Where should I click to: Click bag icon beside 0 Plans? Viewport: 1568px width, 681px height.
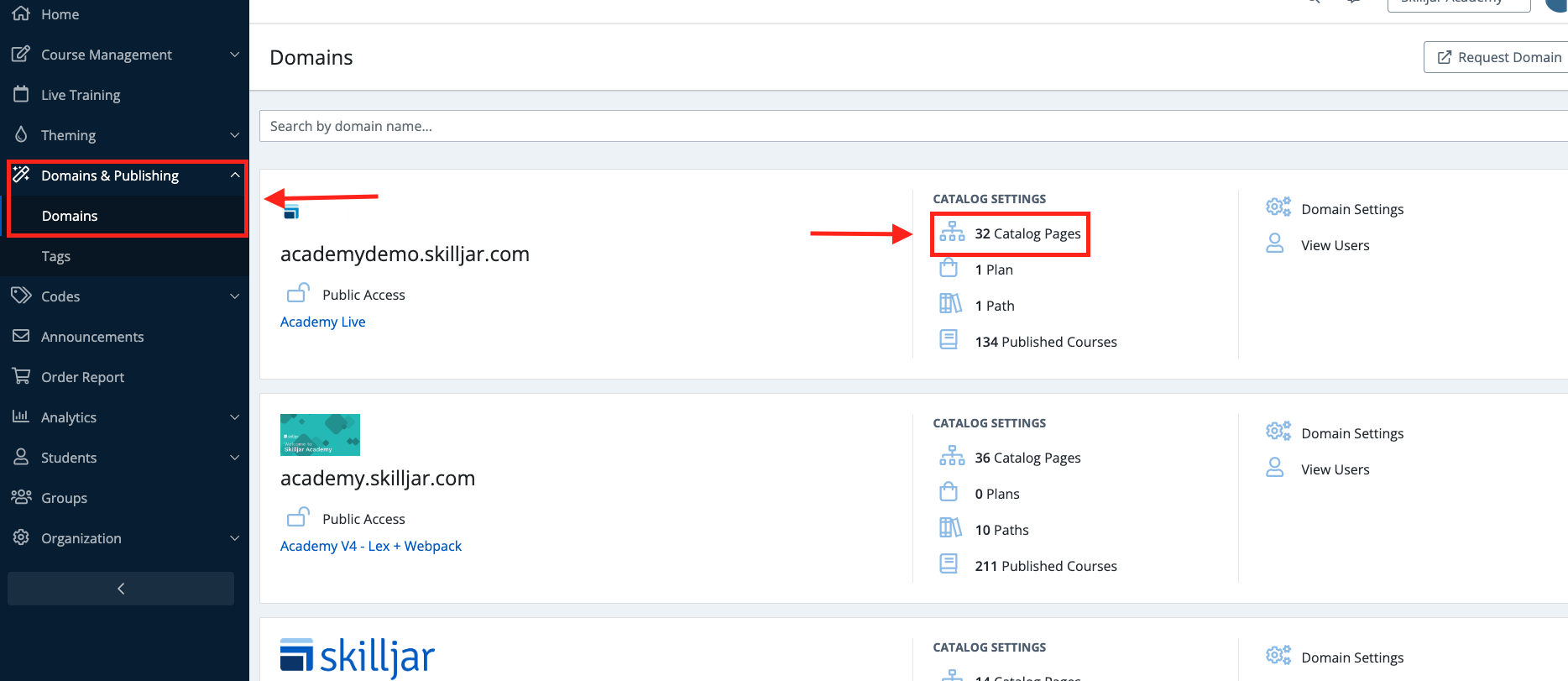click(x=949, y=492)
